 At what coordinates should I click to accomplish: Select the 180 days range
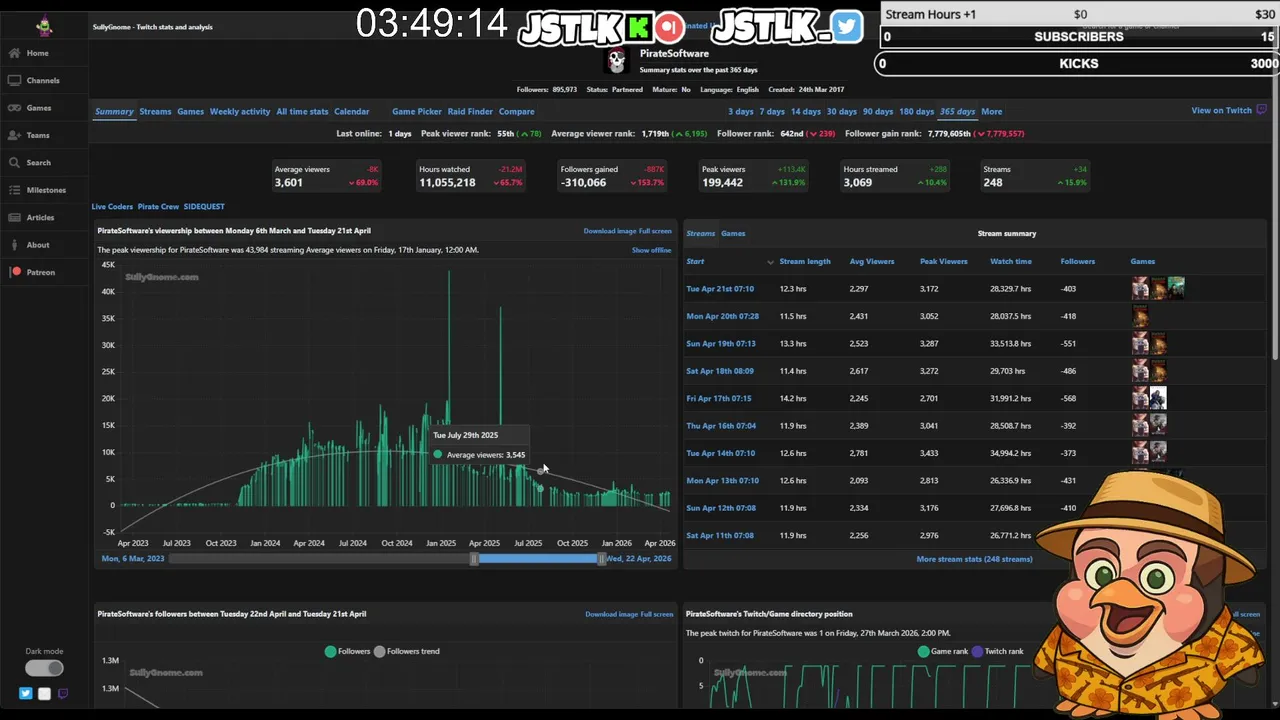click(x=917, y=111)
